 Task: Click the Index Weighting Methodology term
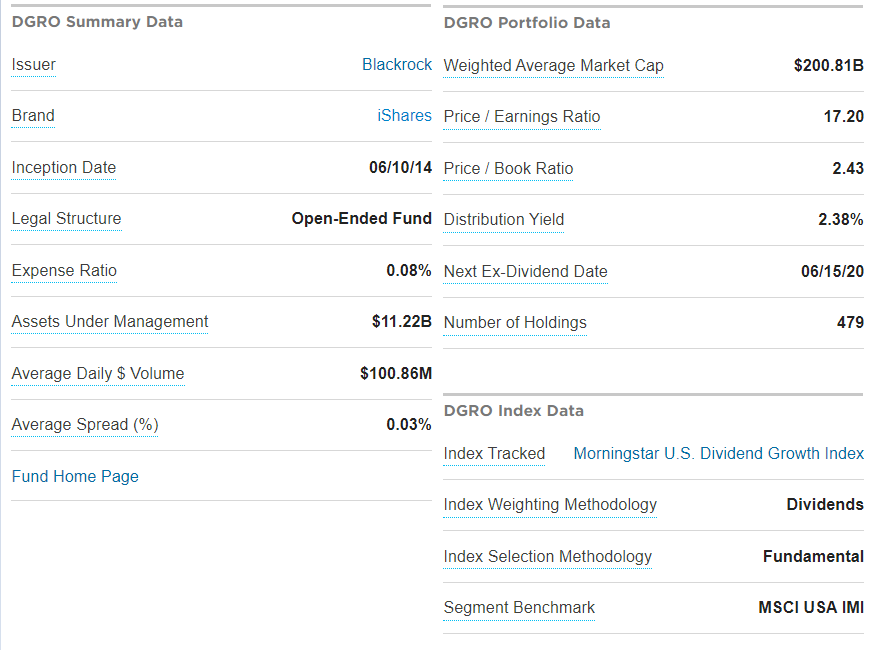click(550, 504)
